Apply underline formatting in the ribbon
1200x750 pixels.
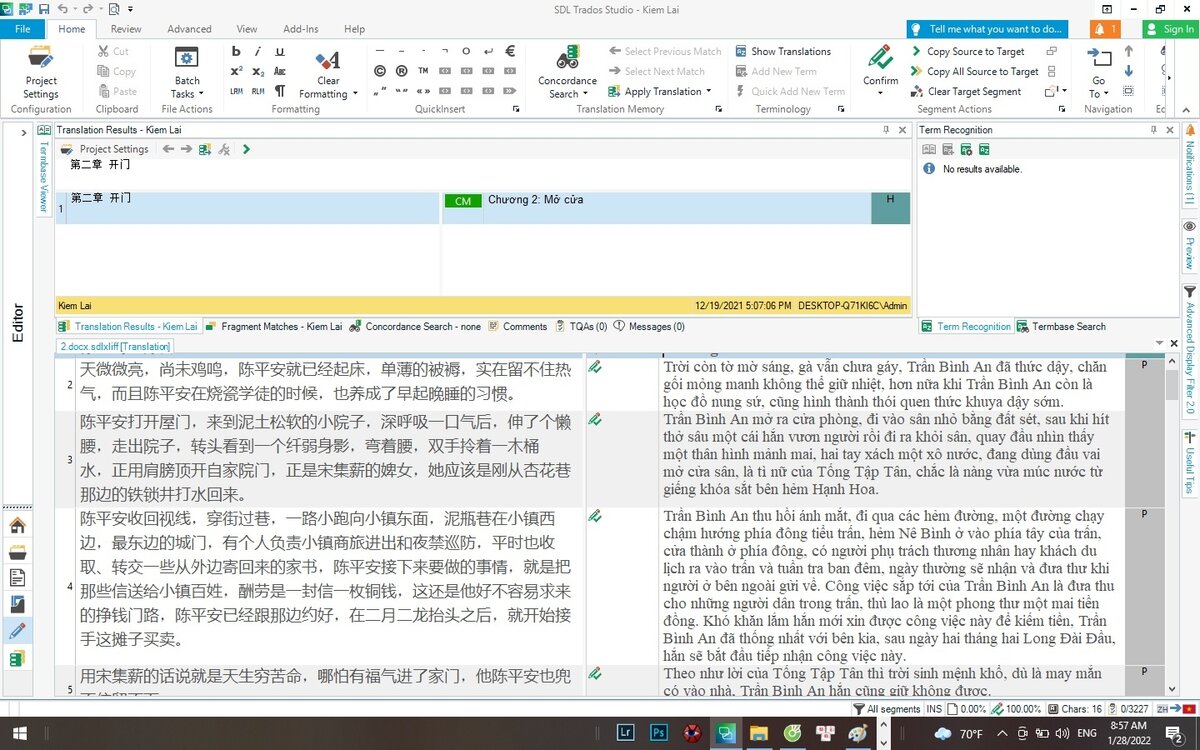coord(280,51)
